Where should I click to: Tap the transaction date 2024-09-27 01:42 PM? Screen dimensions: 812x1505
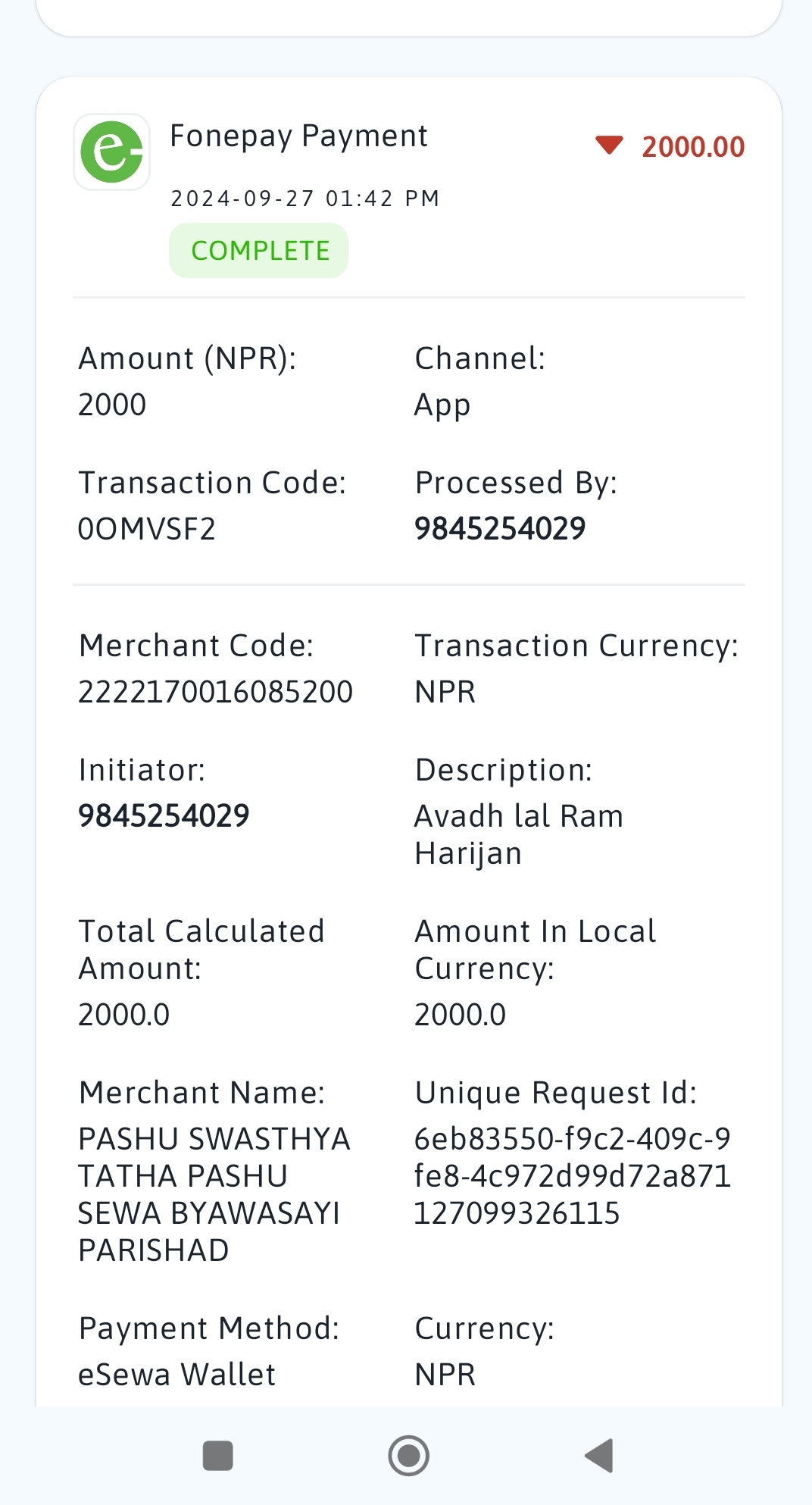tap(305, 199)
